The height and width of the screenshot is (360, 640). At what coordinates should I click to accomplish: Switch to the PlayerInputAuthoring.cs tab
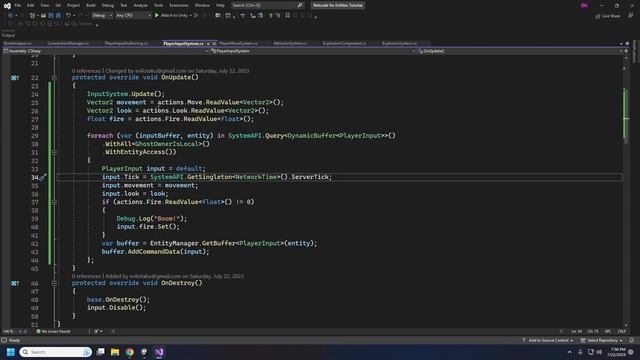pyautogui.click(x=126, y=43)
